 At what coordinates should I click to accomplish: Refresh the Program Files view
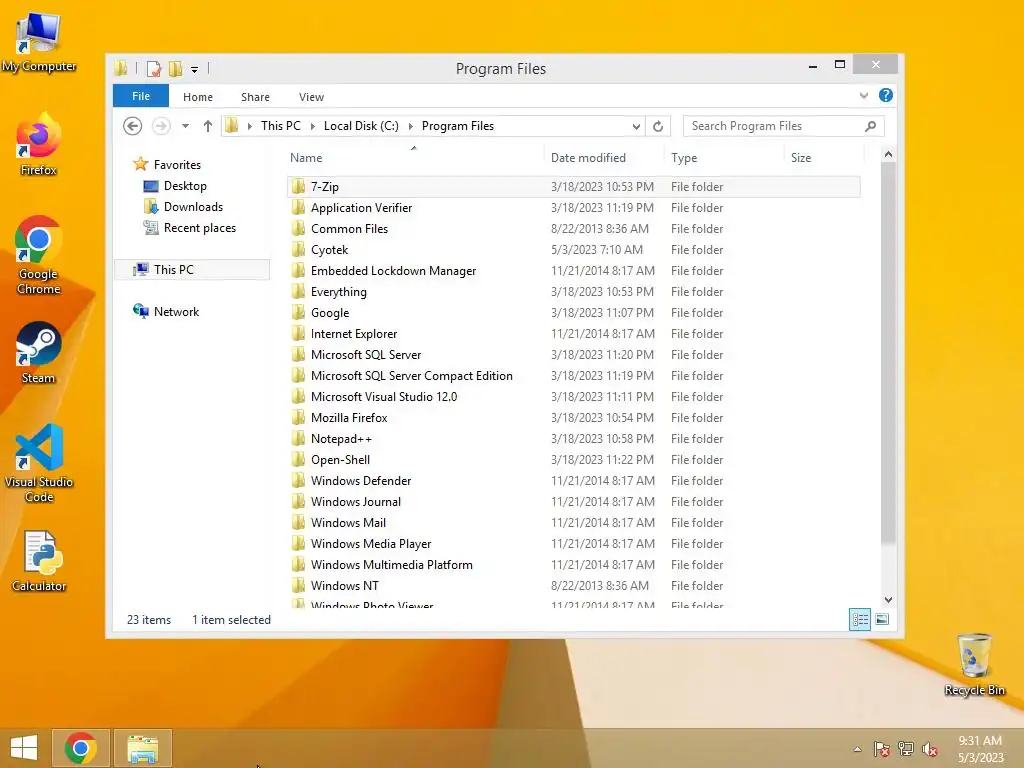[658, 126]
